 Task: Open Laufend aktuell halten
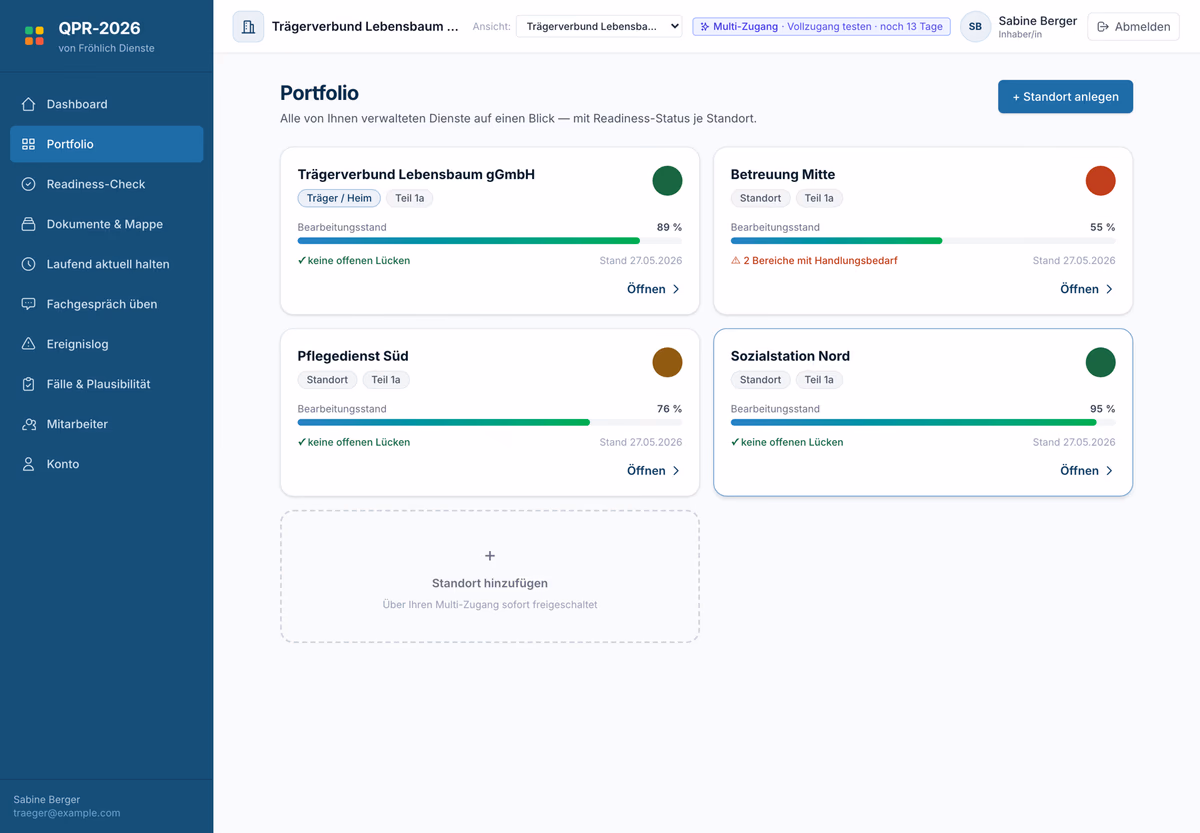(106, 264)
